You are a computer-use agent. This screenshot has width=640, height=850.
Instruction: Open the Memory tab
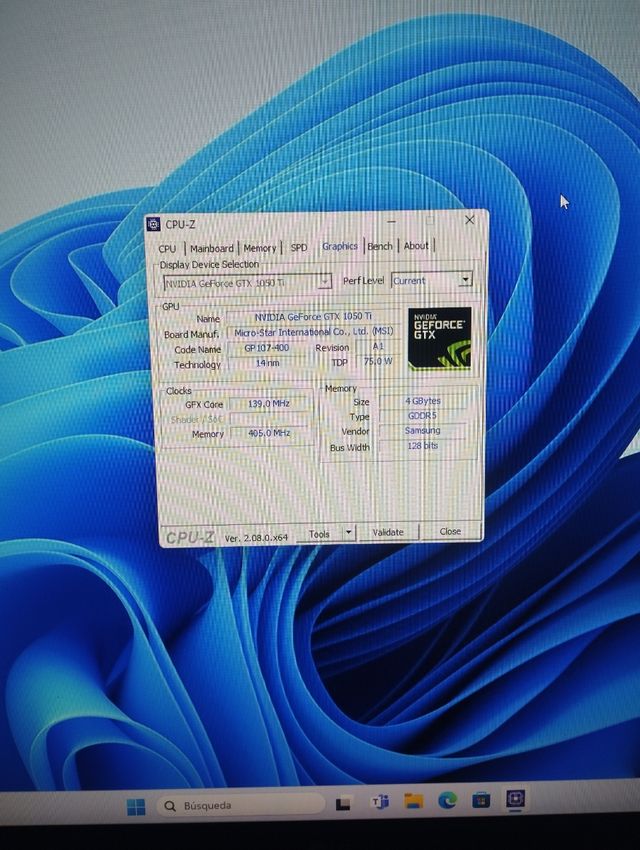click(260, 248)
